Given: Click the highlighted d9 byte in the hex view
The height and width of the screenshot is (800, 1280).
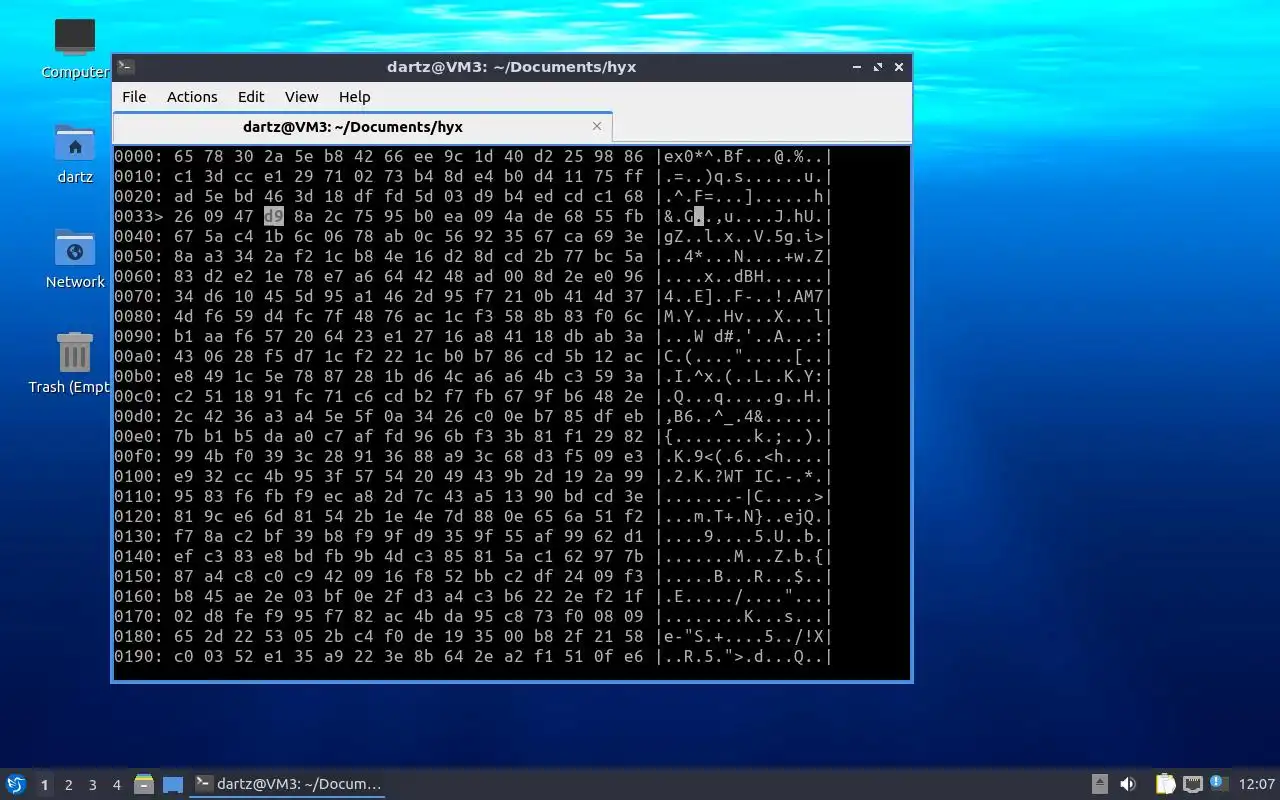Looking at the screenshot, I should pos(274,216).
